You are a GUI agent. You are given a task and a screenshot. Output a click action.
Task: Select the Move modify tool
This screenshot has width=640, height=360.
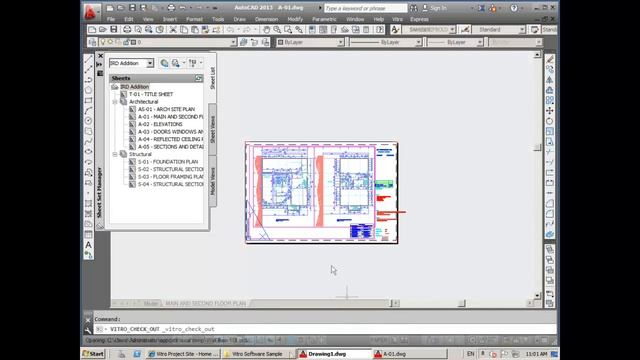coord(550,111)
